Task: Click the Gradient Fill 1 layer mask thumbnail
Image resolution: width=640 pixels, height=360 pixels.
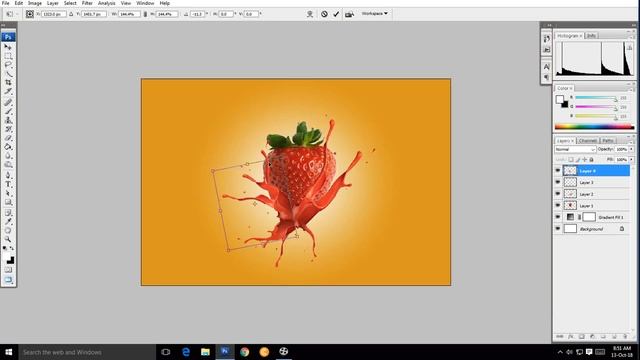Action: (x=589, y=217)
